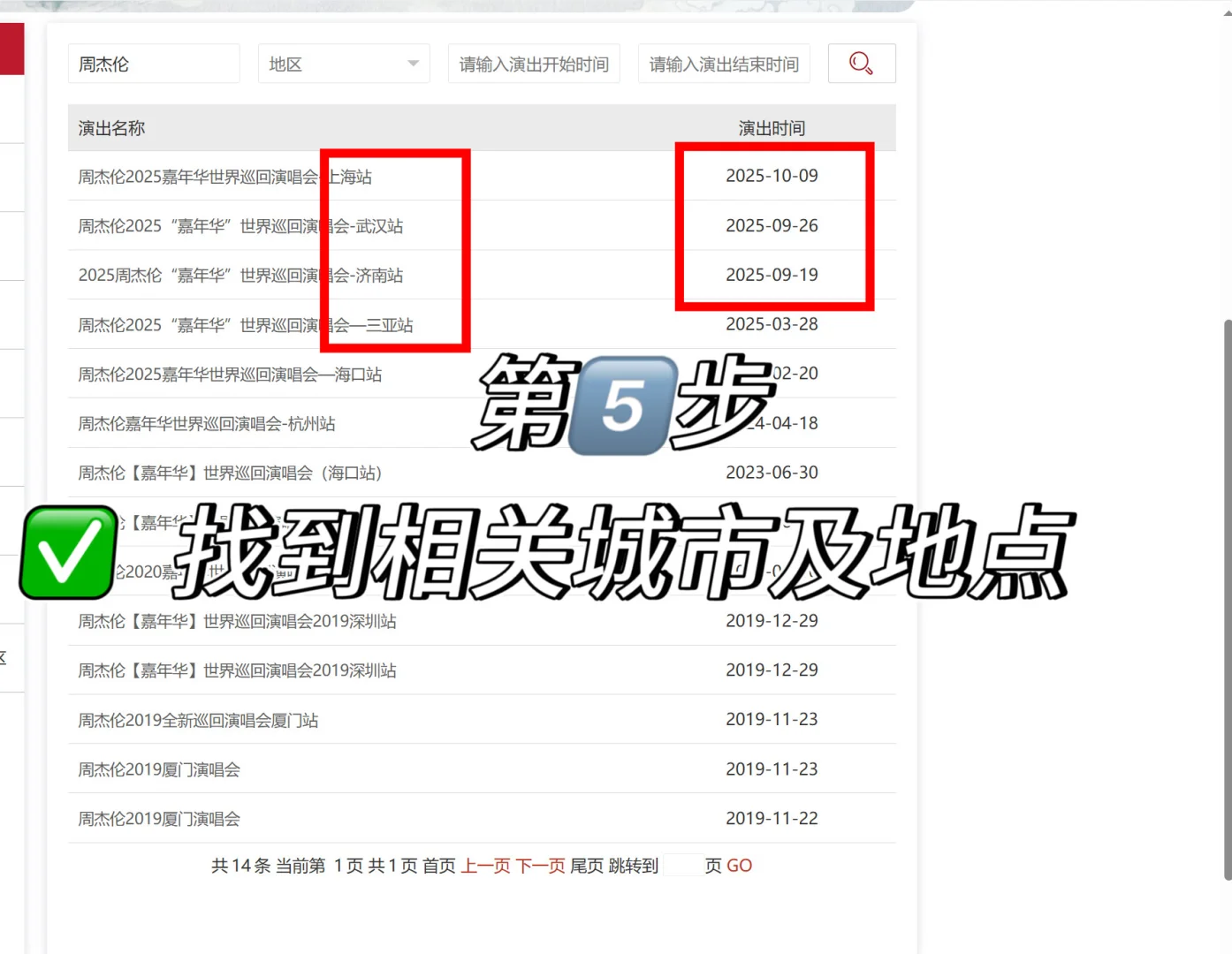Open the 武汉站 concert entry
Viewport: 1232px width, 954px height.
(240, 225)
